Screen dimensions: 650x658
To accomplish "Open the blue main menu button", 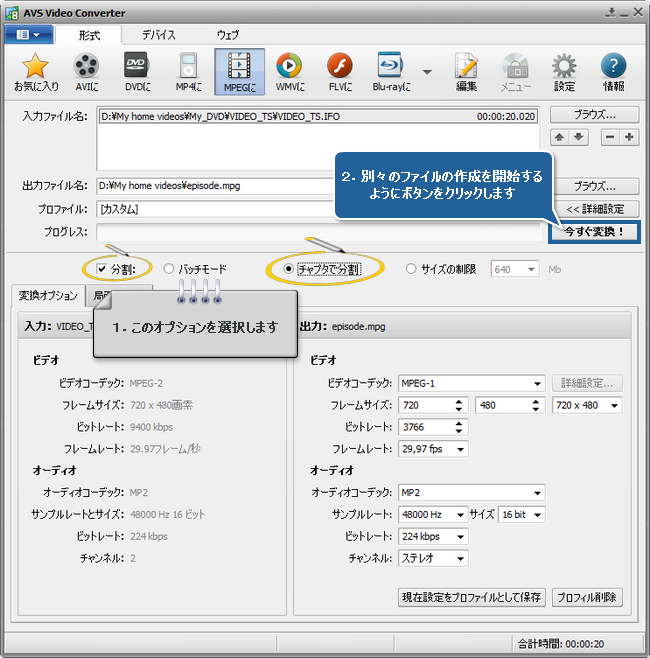I will click(x=29, y=34).
